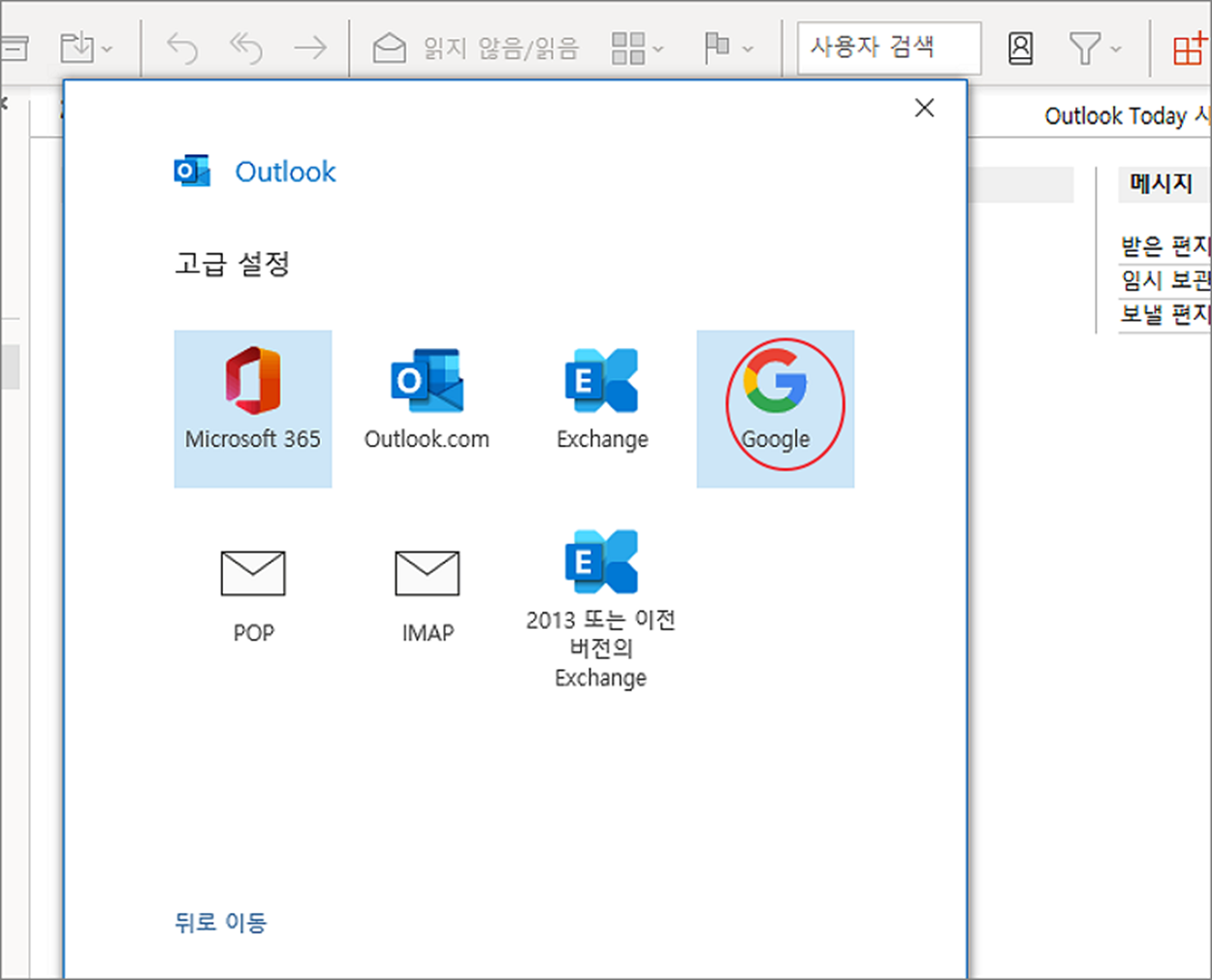Click the 뒤로 이동 link
This screenshot has width=1212, height=980.
click(x=220, y=922)
